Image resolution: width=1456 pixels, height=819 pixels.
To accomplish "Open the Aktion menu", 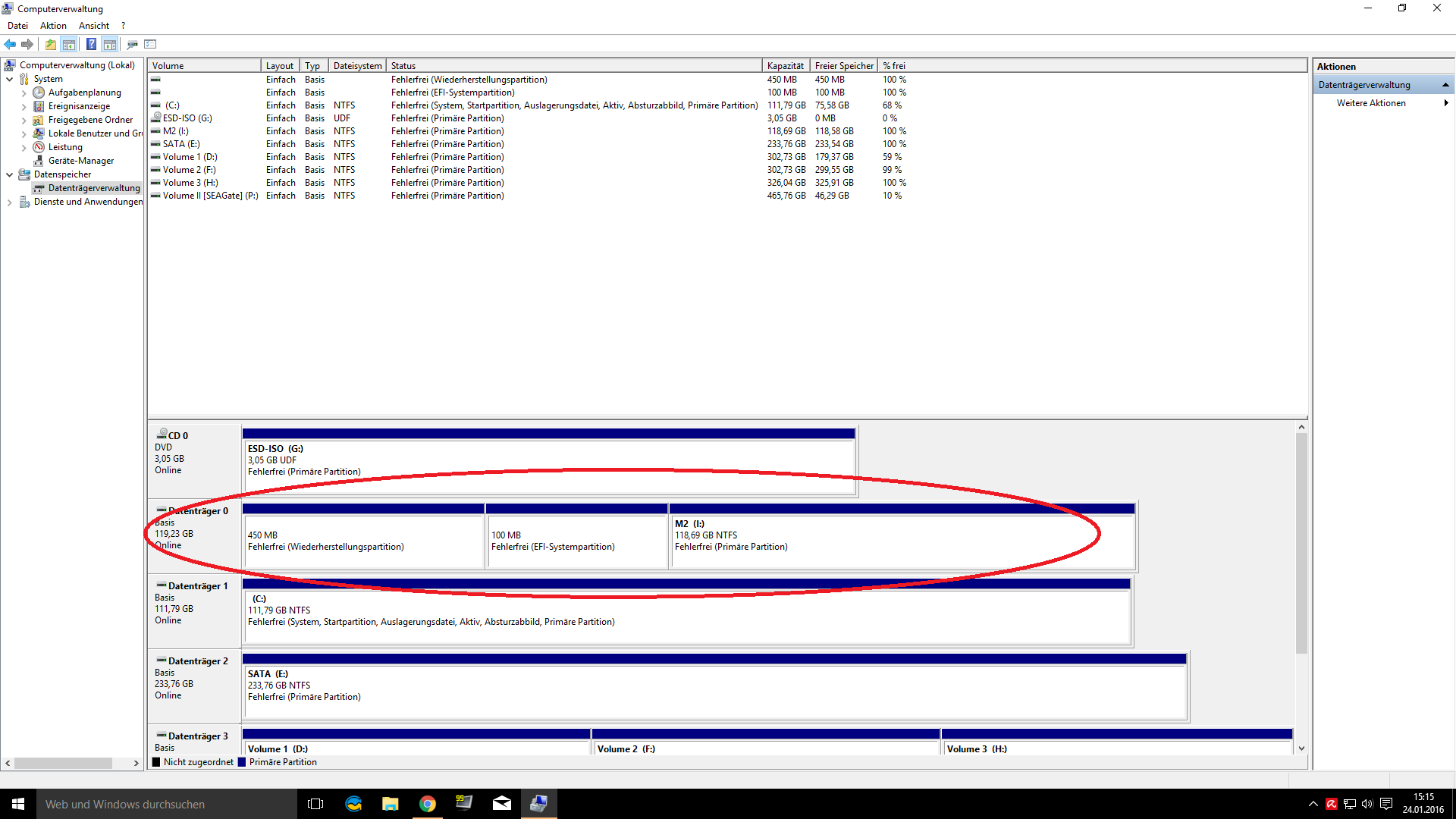I will point(53,26).
